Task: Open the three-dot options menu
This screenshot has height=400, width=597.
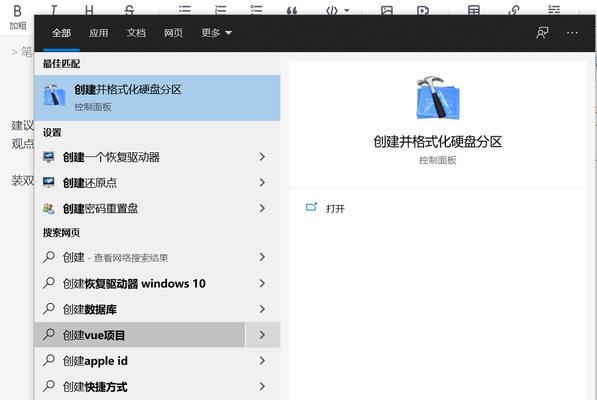Action: click(572, 33)
